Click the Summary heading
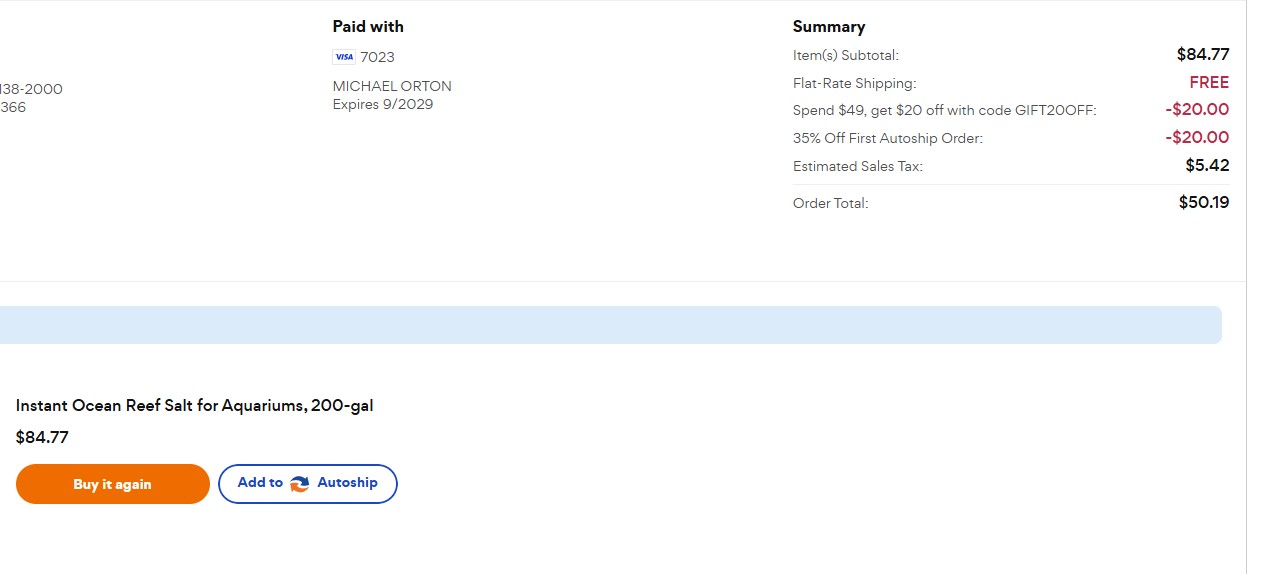The image size is (1272, 574). coord(829,27)
